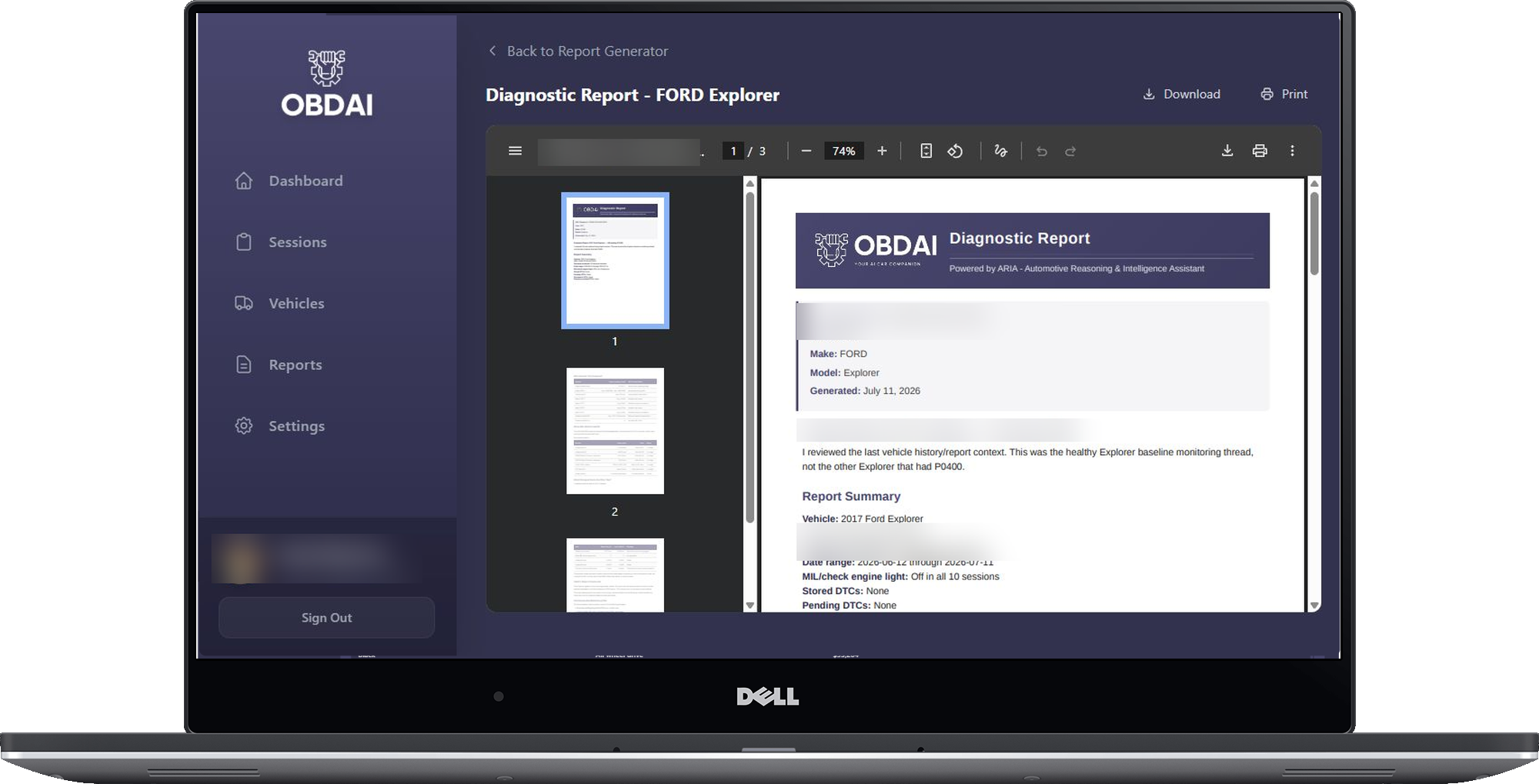Click PDF viewer download icon

pyautogui.click(x=1227, y=151)
